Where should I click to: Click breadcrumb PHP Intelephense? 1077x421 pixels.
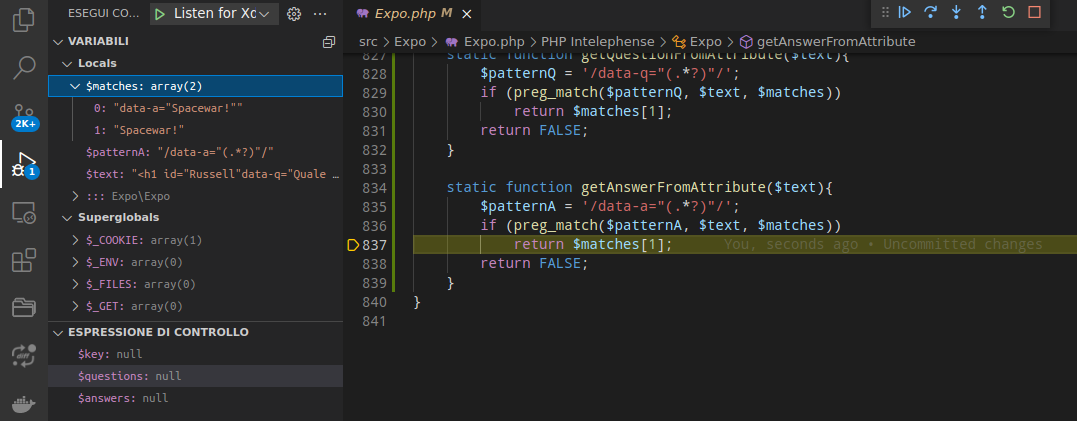tap(598, 41)
